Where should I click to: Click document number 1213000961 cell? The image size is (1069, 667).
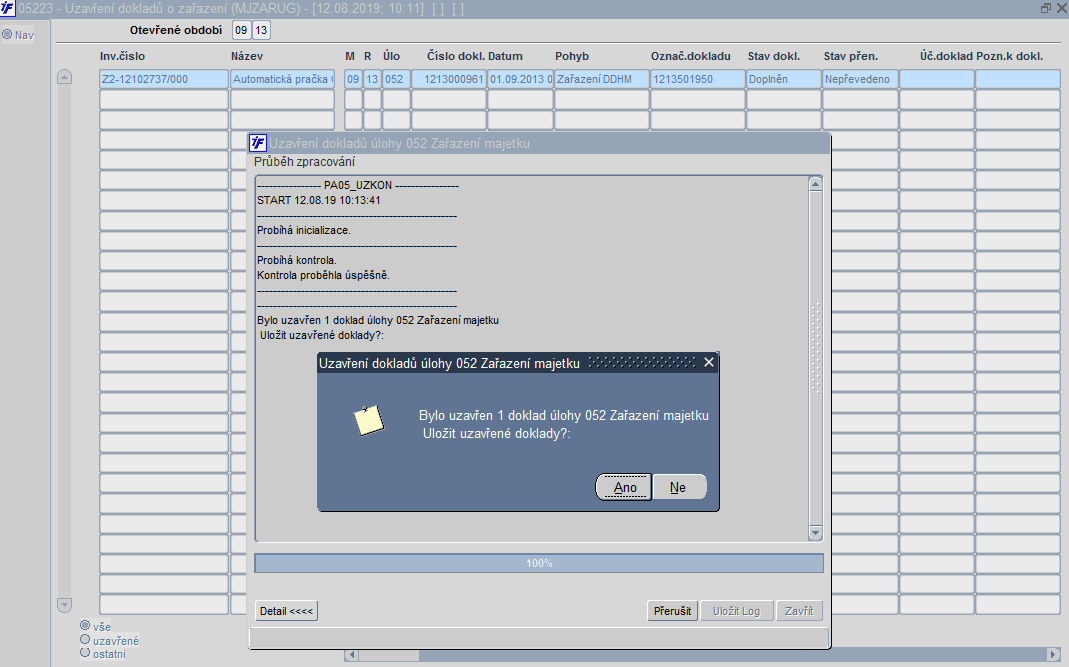click(449, 79)
